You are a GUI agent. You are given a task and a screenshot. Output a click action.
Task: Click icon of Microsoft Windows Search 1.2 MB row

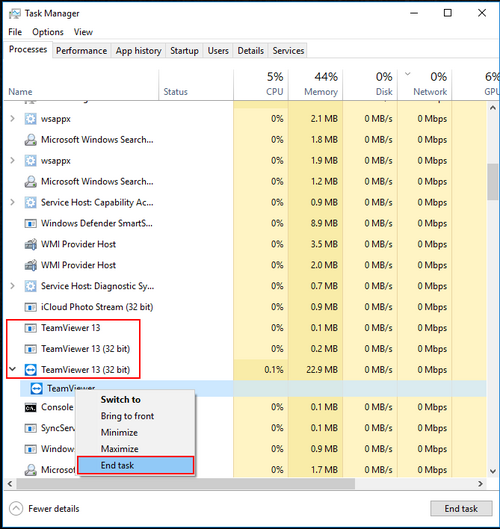tap(30, 182)
